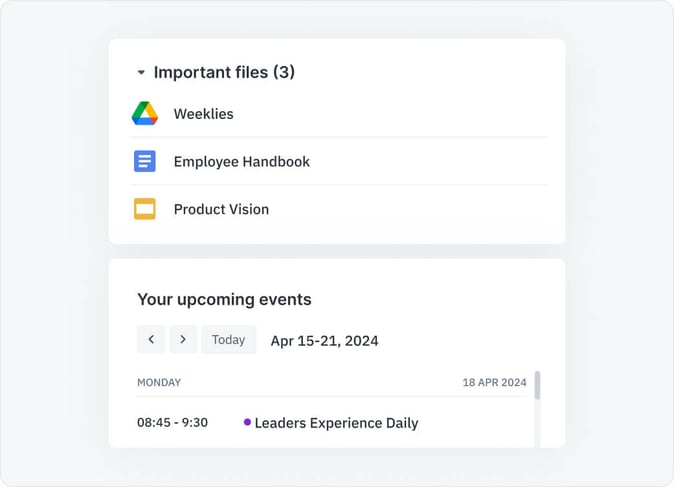Open the Leaders Experience Daily event

coord(336,423)
